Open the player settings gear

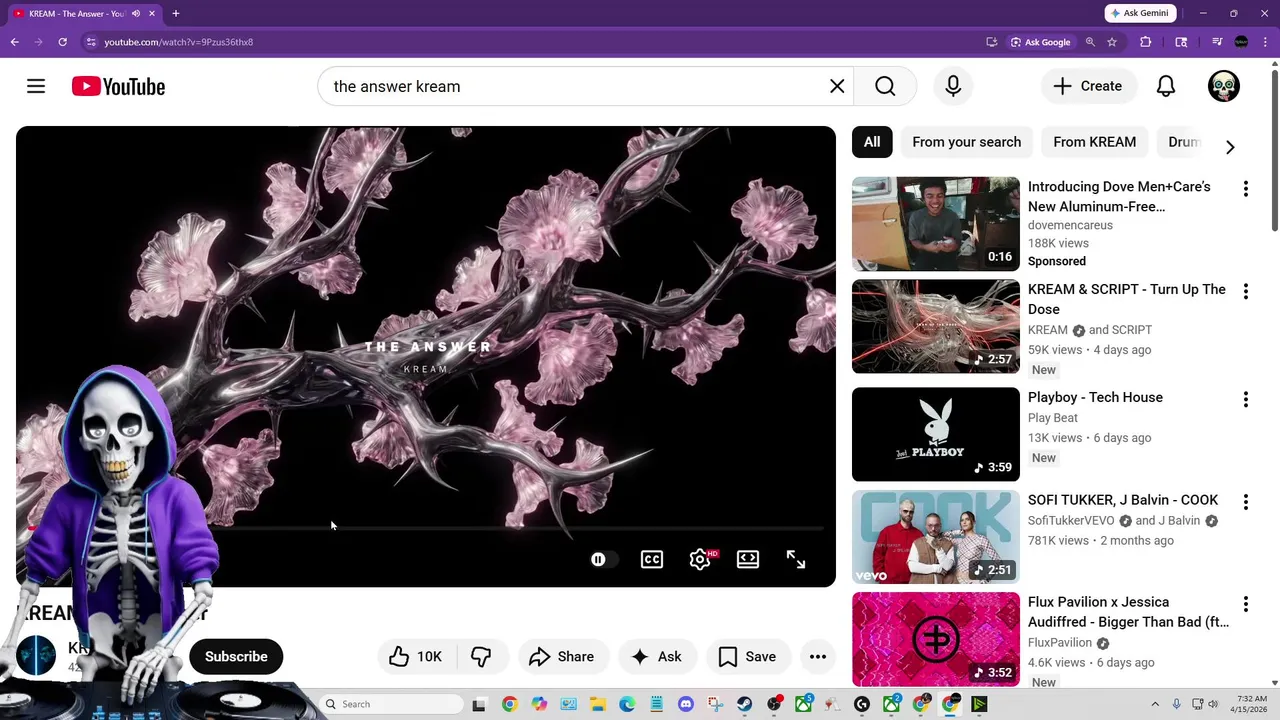click(700, 560)
